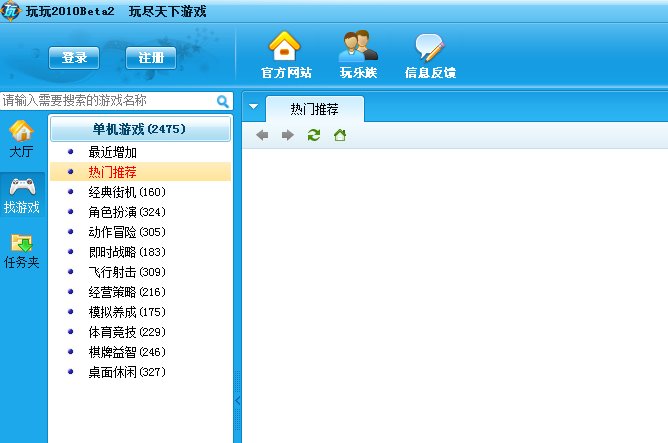Open the 信息反馈 feedback icon

coord(429,47)
